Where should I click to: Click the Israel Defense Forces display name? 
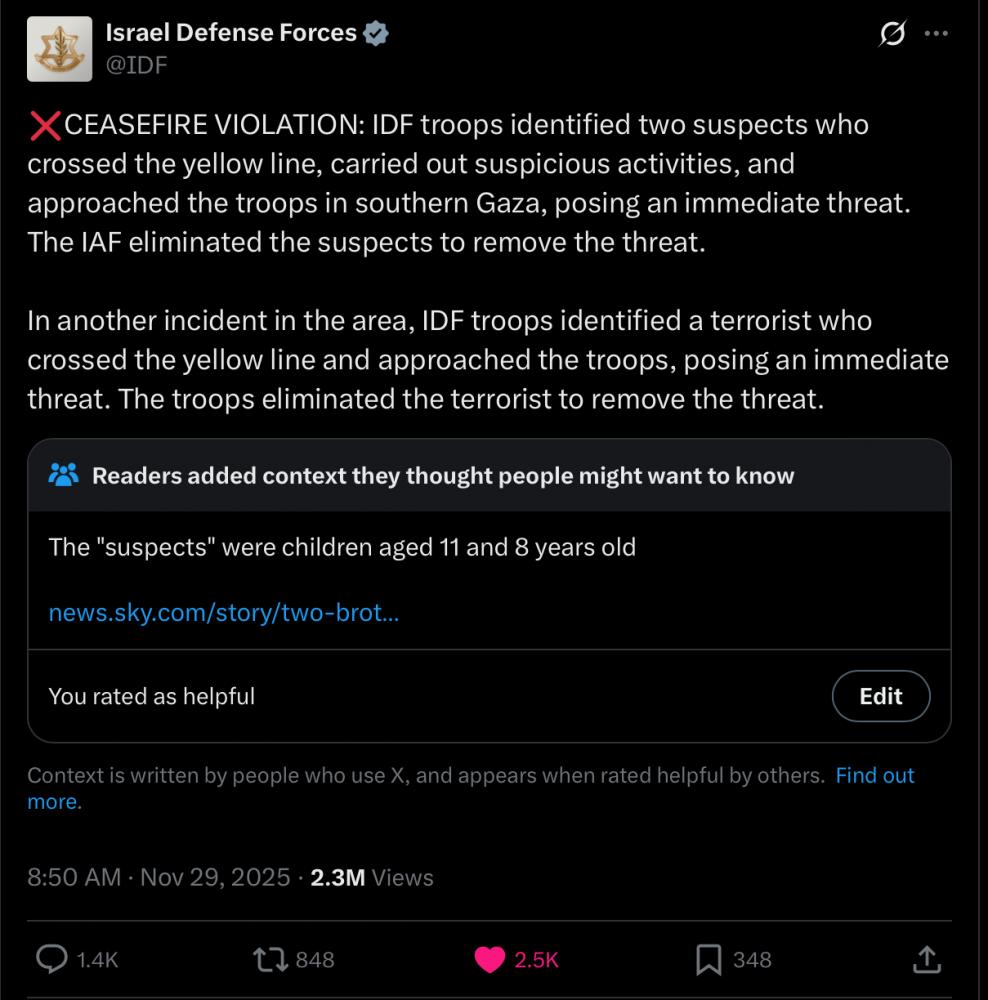pos(231,33)
